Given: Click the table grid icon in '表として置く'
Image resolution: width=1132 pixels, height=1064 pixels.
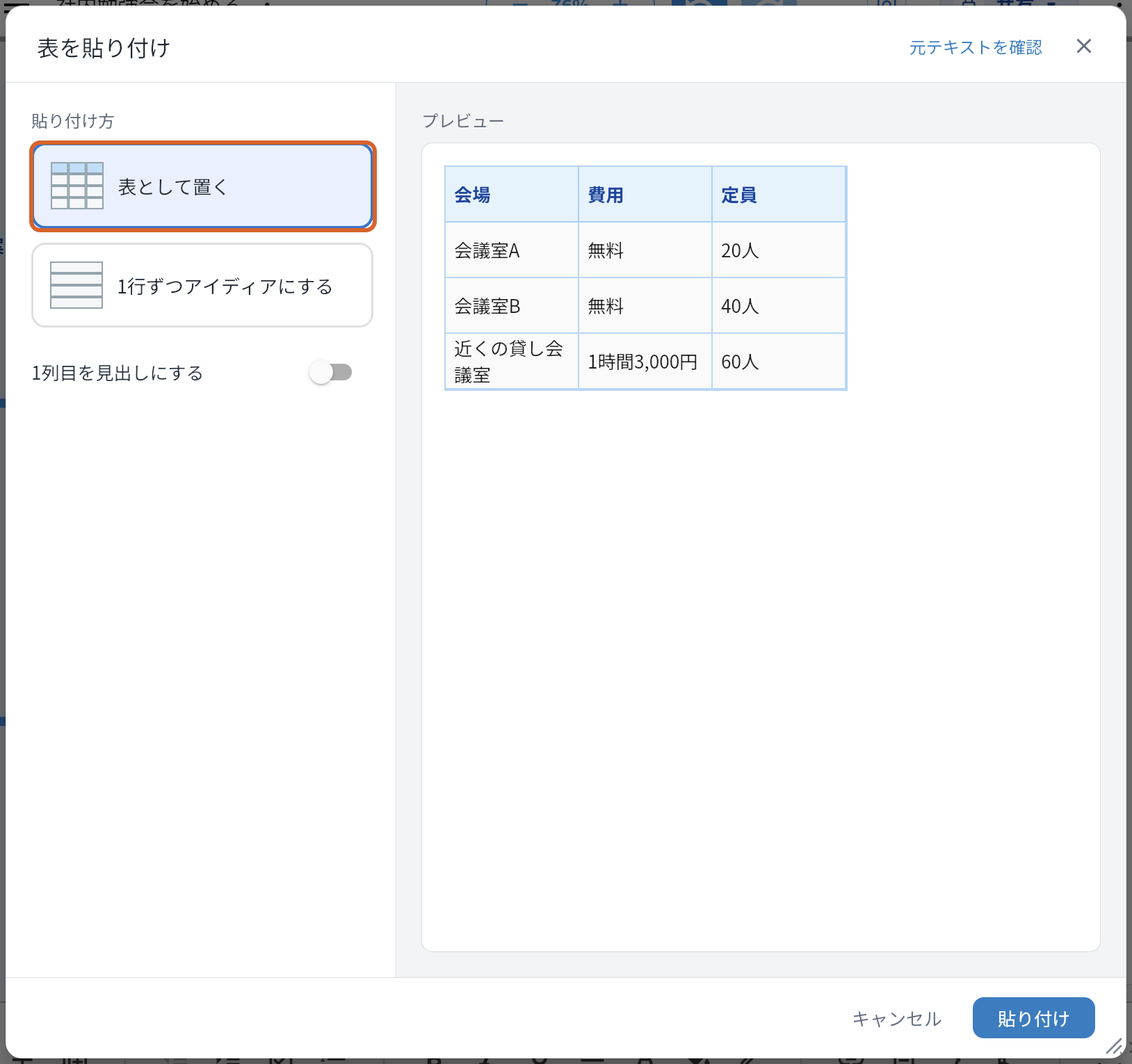Looking at the screenshot, I should coord(77,186).
